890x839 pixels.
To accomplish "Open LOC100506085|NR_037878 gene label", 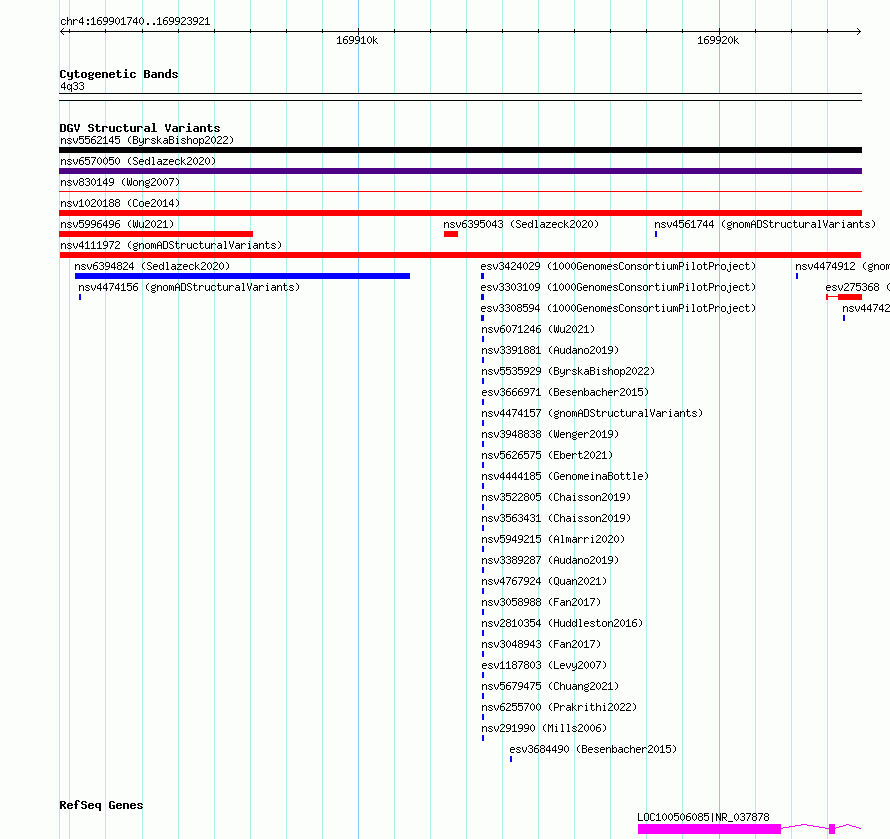I will tap(703, 817).
